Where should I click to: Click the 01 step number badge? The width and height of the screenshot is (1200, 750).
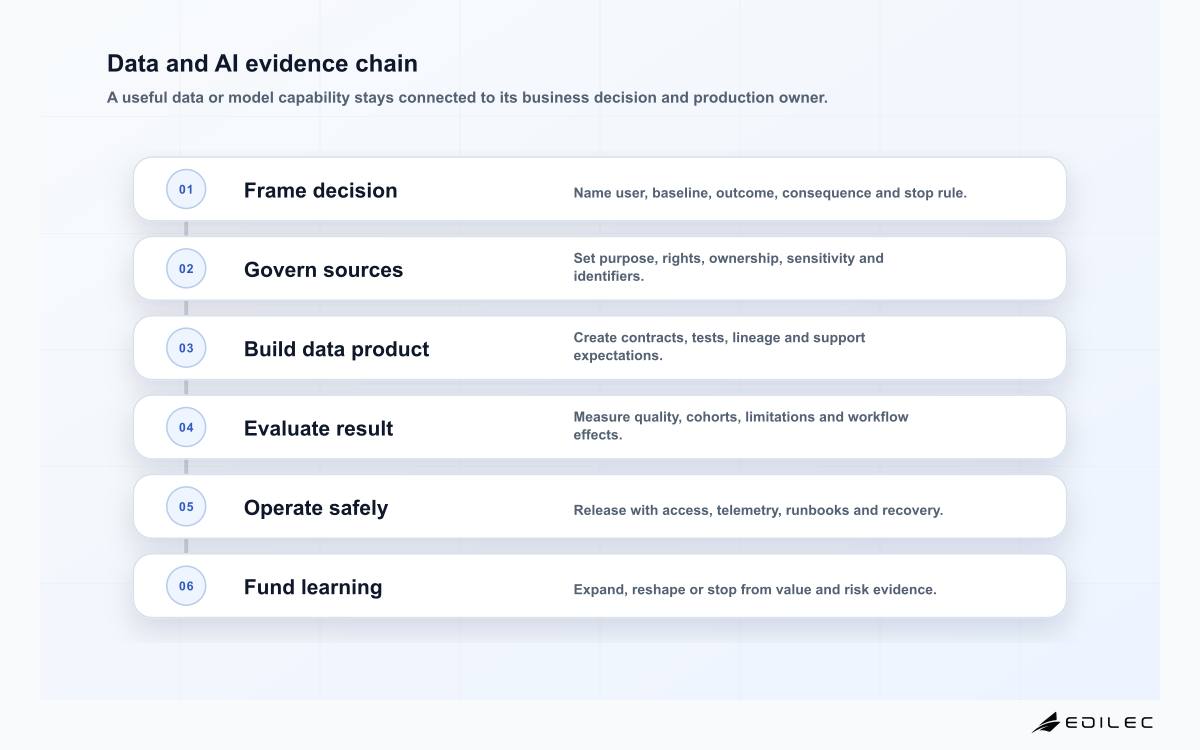click(186, 189)
